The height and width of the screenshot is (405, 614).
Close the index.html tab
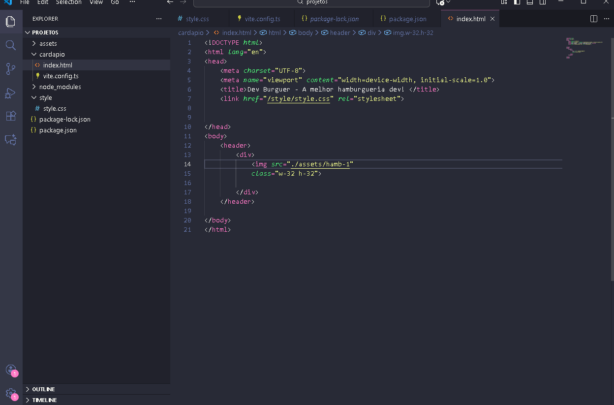tap(492, 19)
